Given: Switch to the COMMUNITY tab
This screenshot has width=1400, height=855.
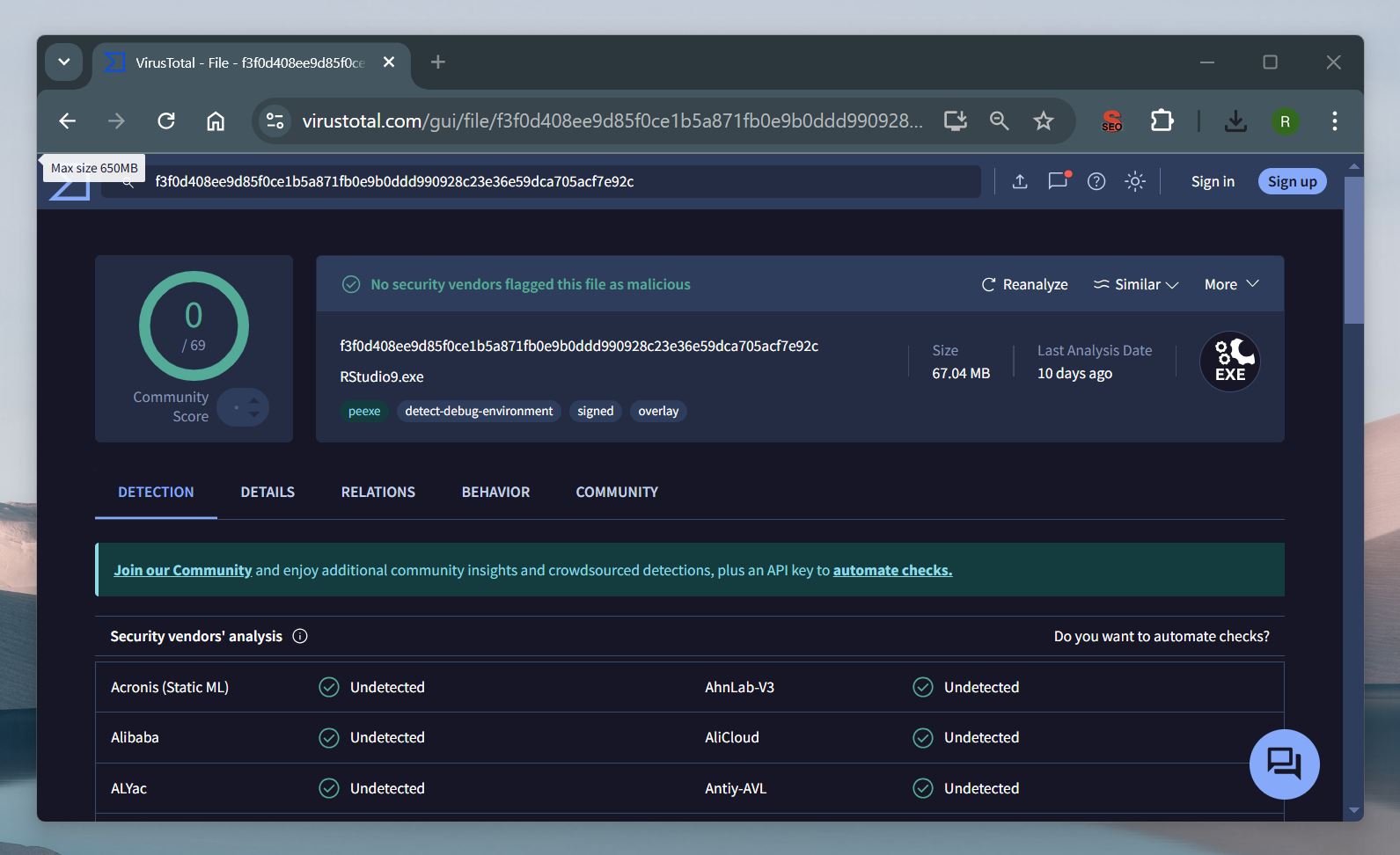Looking at the screenshot, I should (x=617, y=492).
